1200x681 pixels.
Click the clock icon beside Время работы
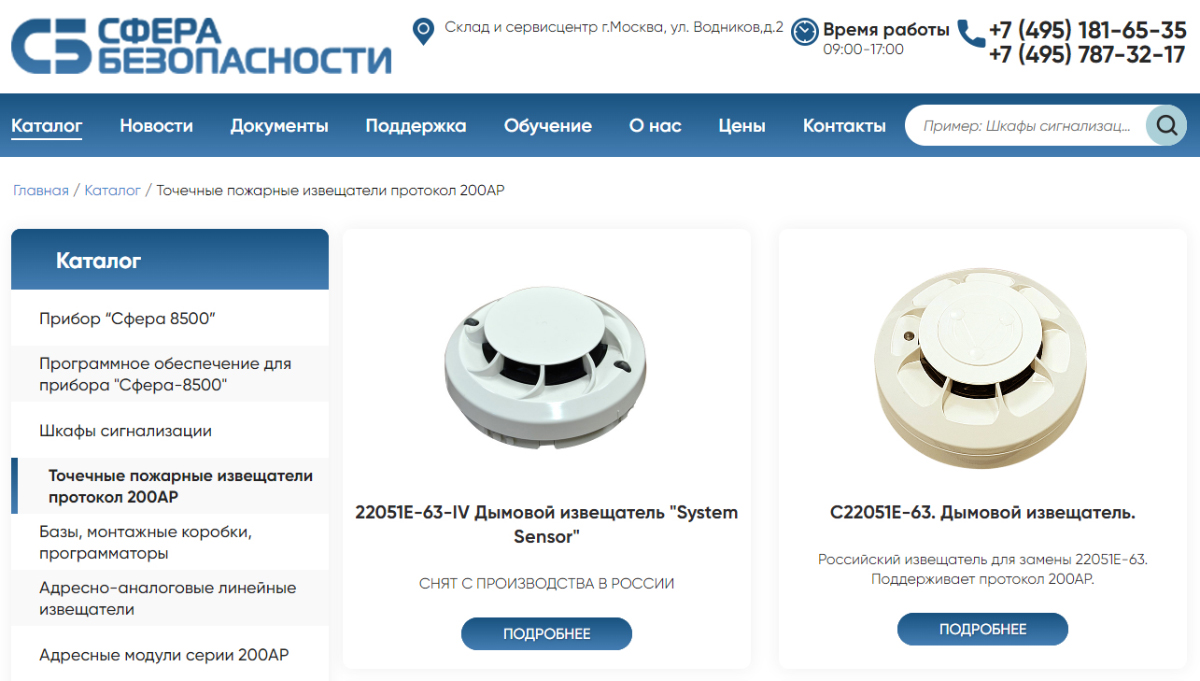coord(804,32)
